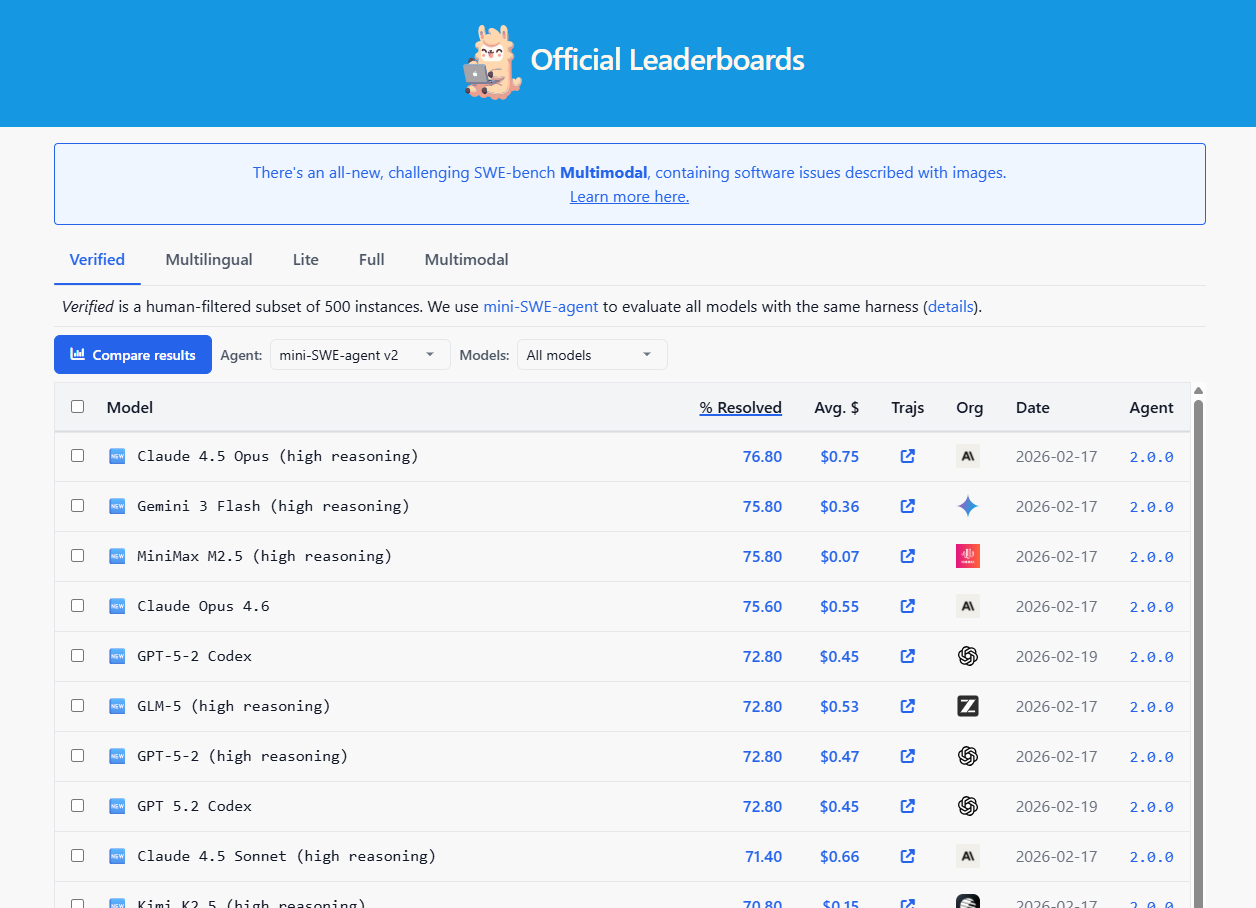Image resolution: width=1256 pixels, height=908 pixels.
Task: Click the NEW badge beside MiniMax M2.5
Action: [117, 556]
